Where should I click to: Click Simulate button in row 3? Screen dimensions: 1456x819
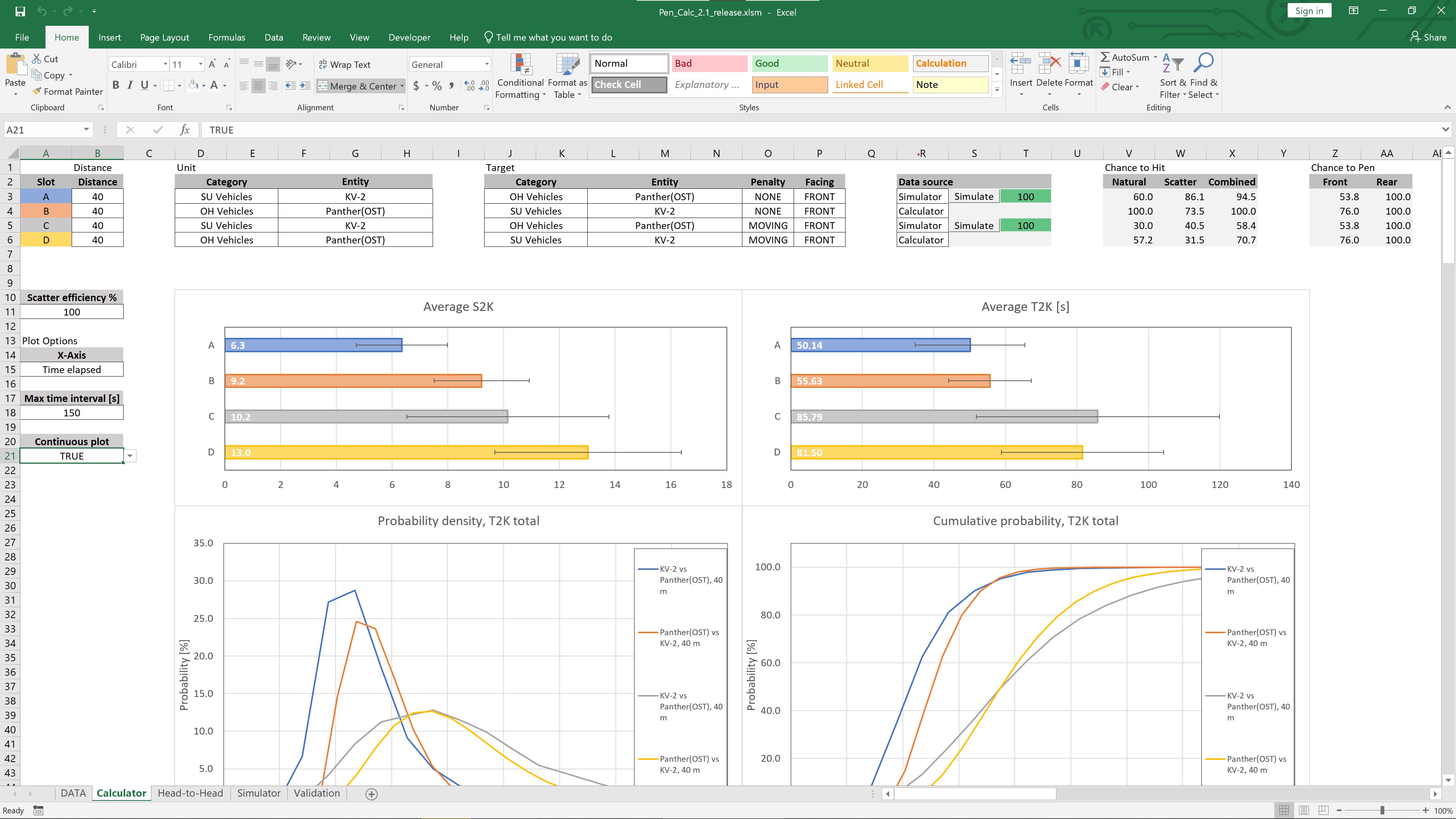tap(974, 196)
